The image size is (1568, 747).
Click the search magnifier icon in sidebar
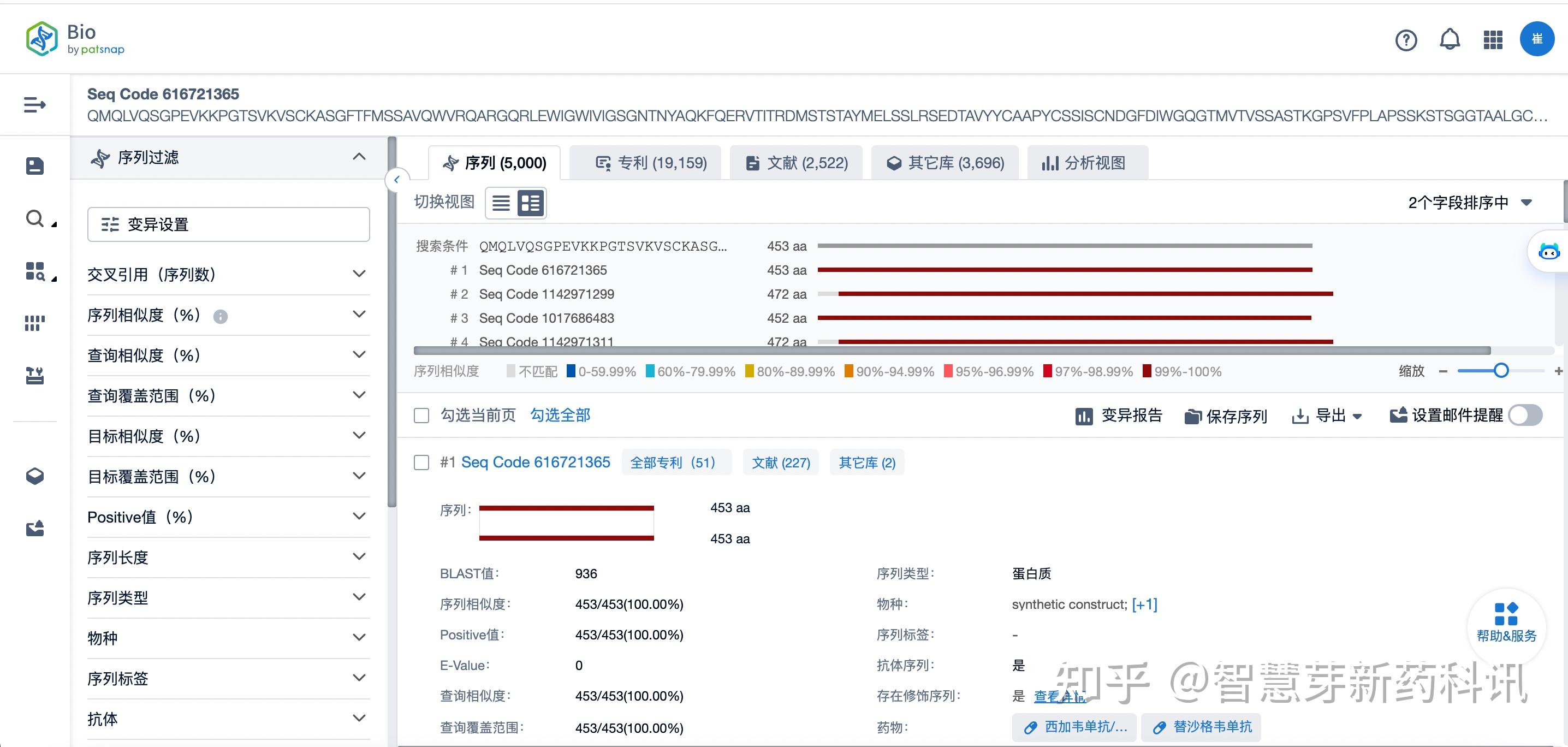click(35, 218)
